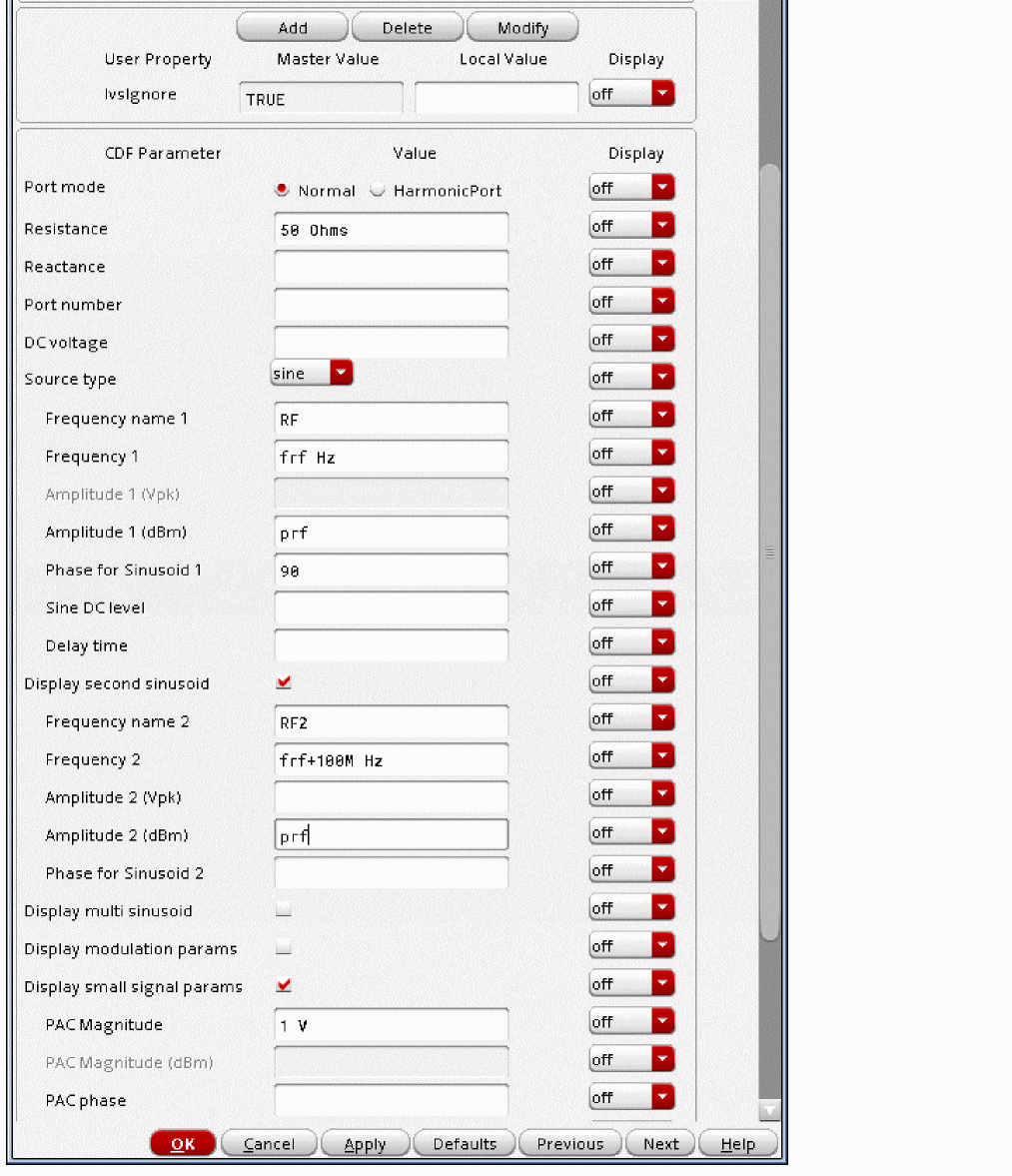Image resolution: width=1012 pixels, height=1176 pixels.
Task: Click Add user property button
Action: (292, 28)
